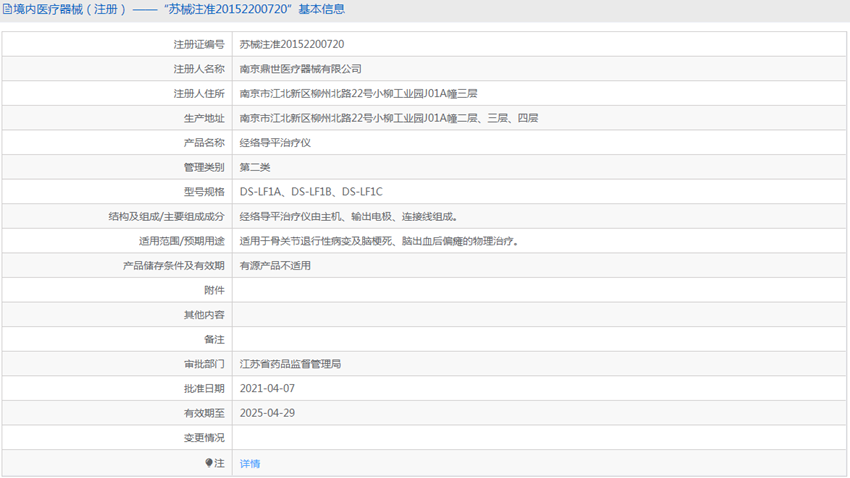Click the 产品名称 row label
Viewport: 850px width, 478px height.
204,143
